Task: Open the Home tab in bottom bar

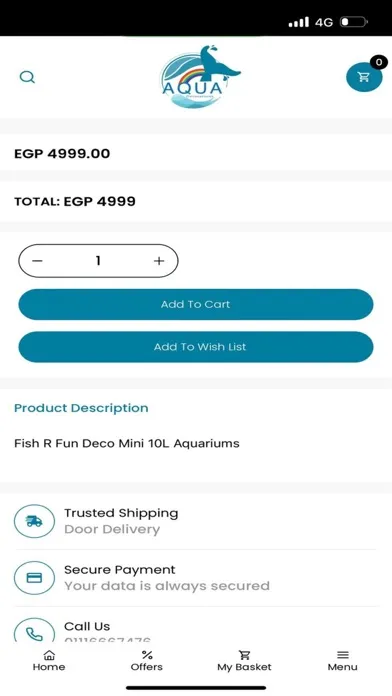Action: [49, 660]
